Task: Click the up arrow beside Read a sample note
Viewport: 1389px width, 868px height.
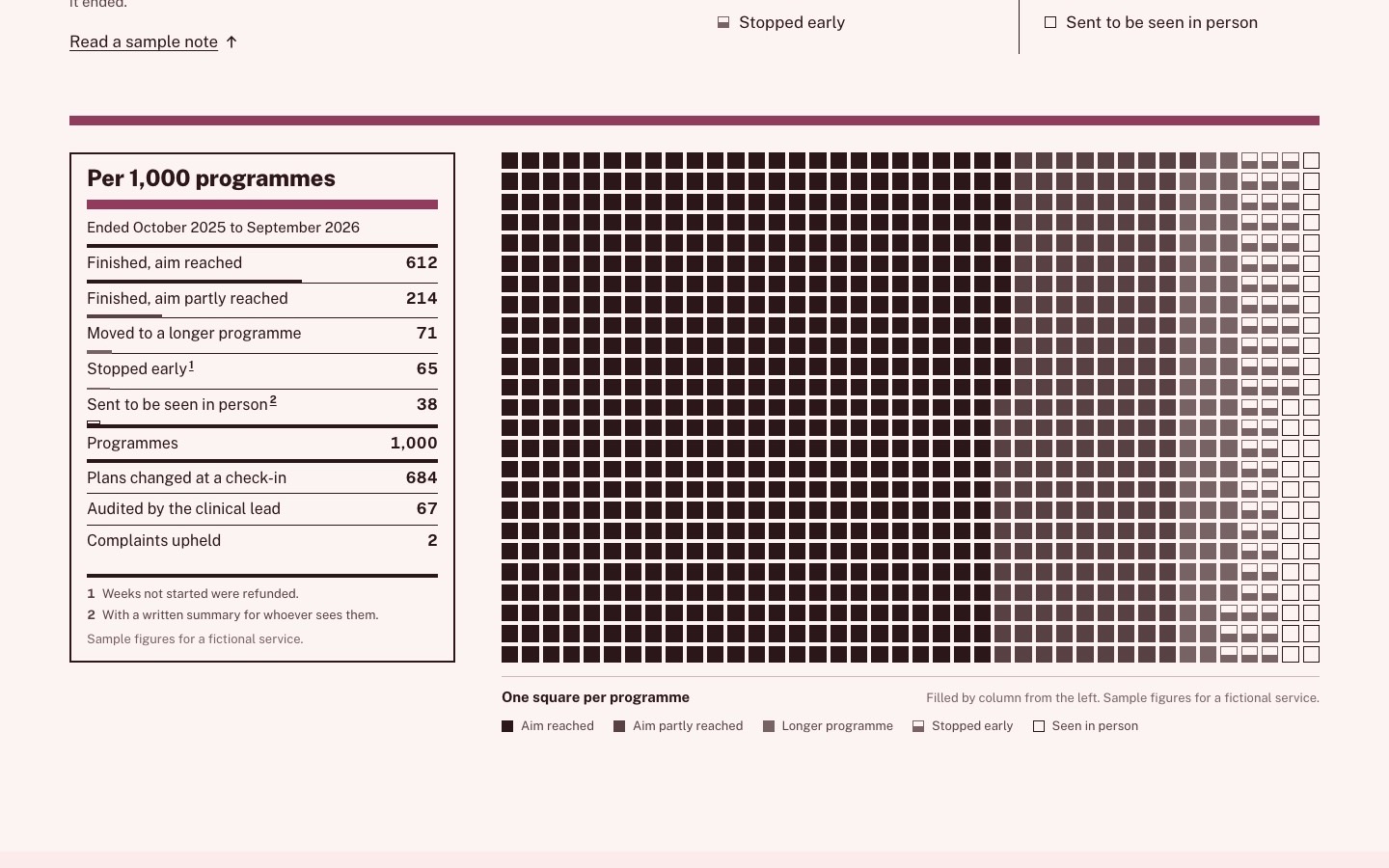Action: (231, 41)
